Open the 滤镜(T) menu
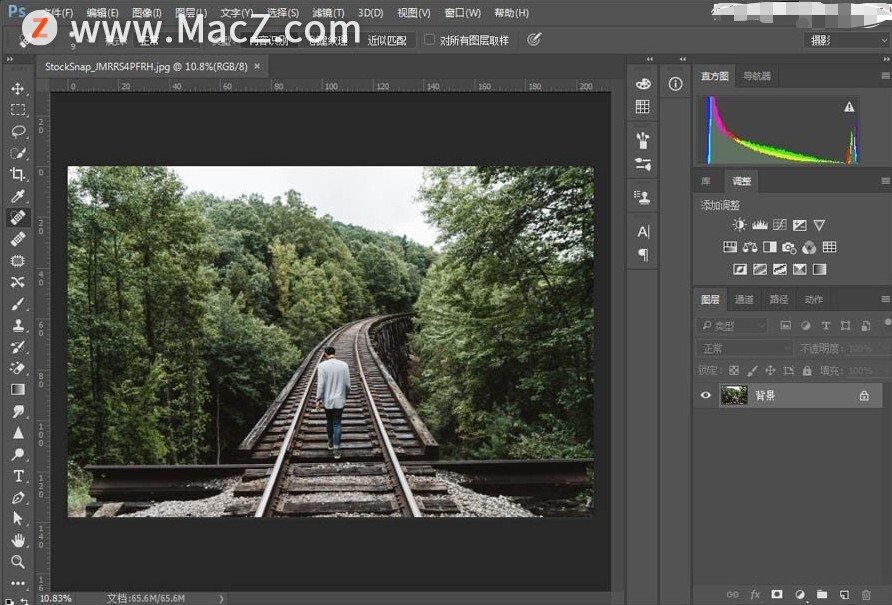Viewport: 892px width, 605px height. 328,13
